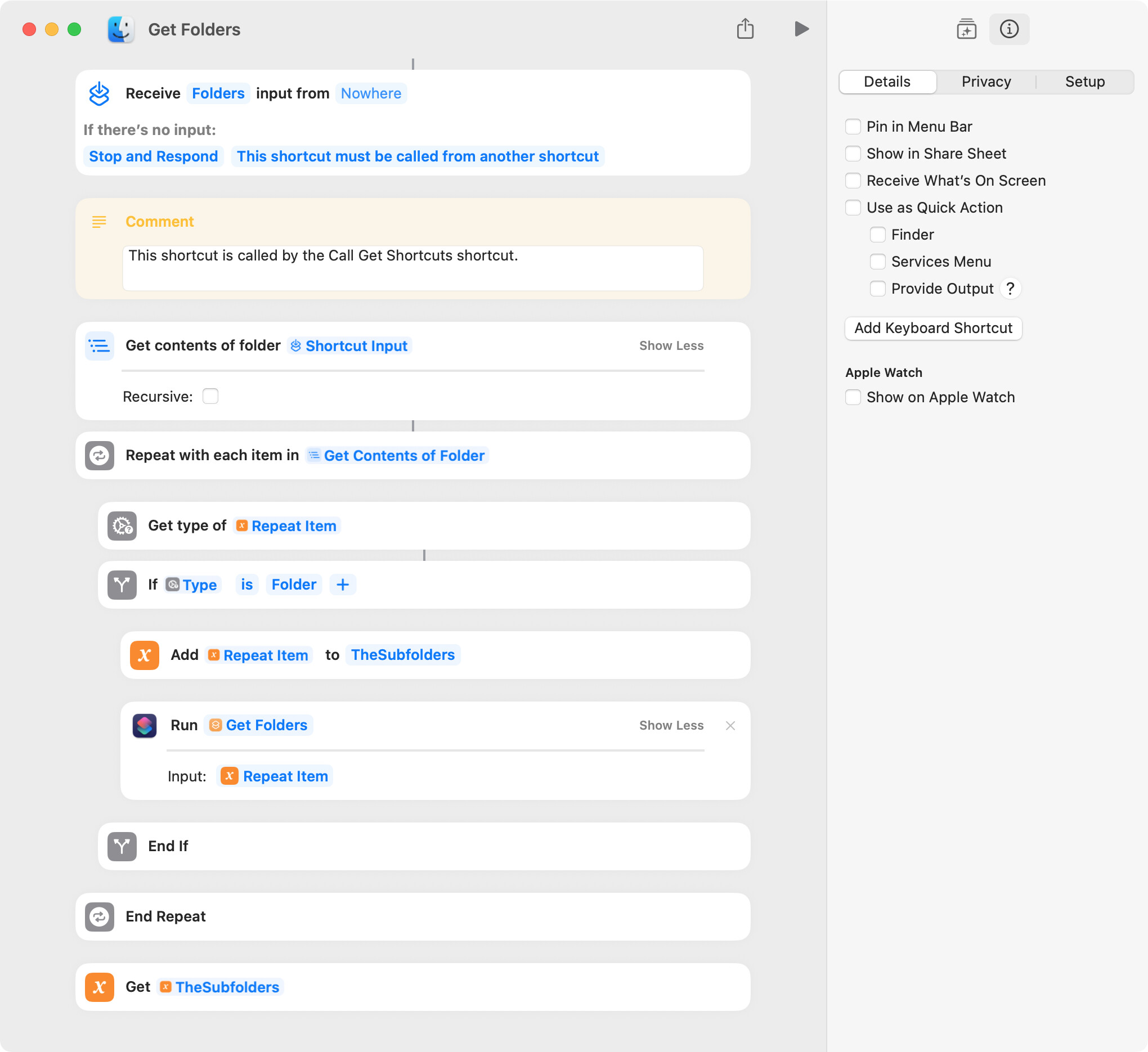
Task: Click the Run shortcut Shortcuts app icon
Action: click(x=145, y=725)
